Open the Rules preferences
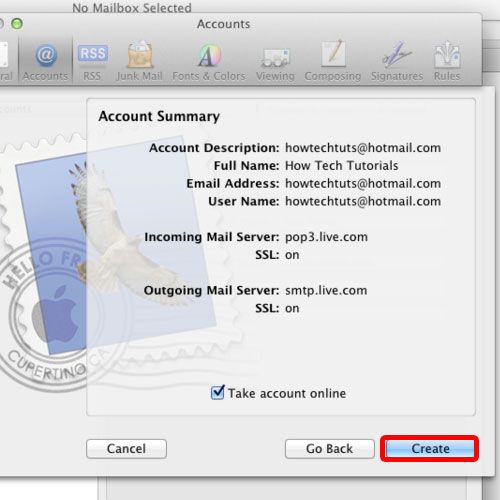The height and width of the screenshot is (500, 500). (447, 61)
